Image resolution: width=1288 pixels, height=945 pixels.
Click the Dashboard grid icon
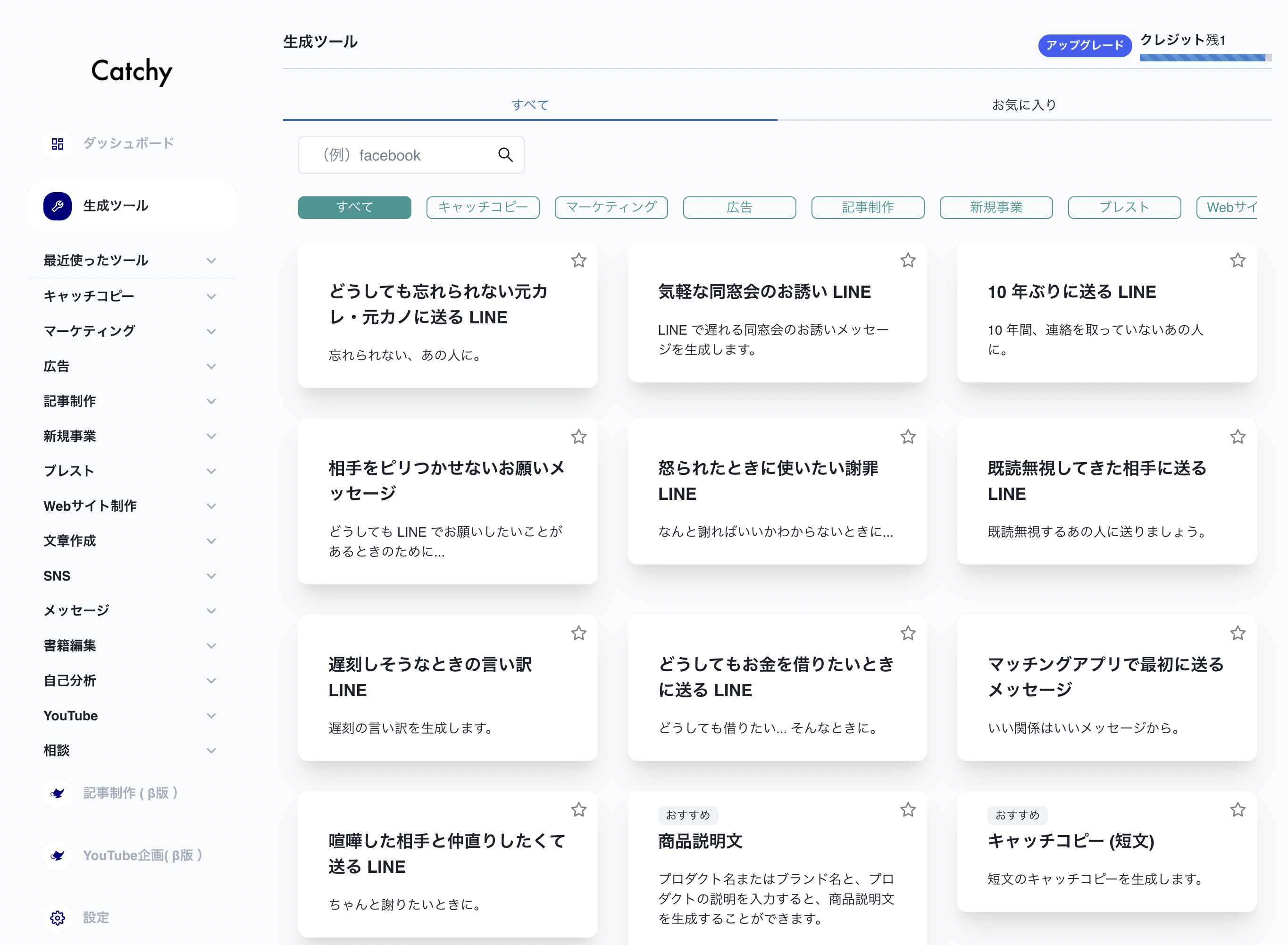57,143
